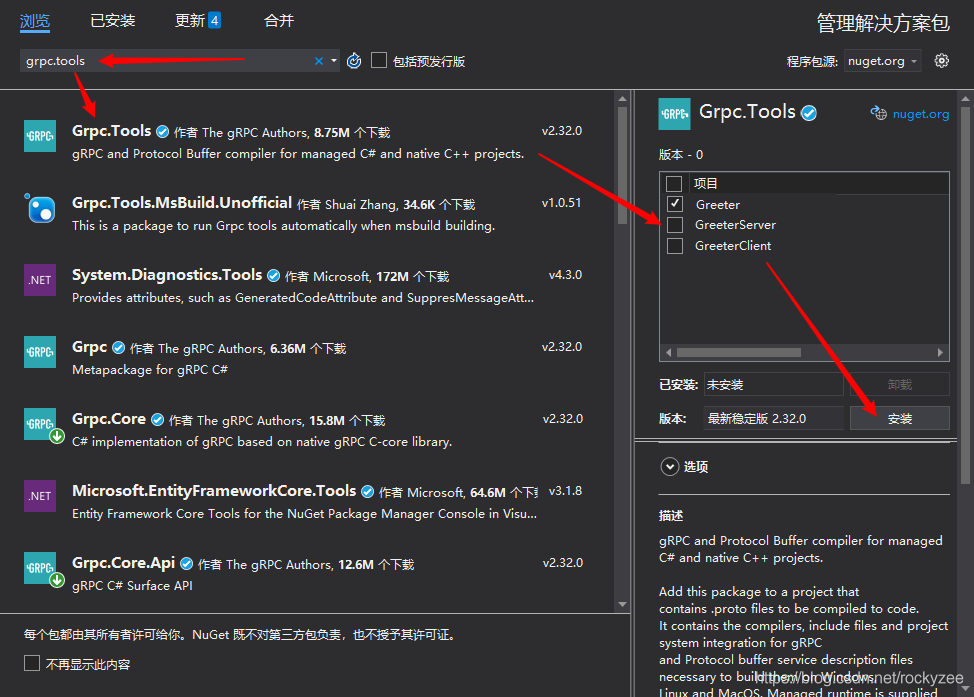The image size is (974, 697).
Task: Select the System.Diagnostics.Tools package title
Action: [x=167, y=275]
